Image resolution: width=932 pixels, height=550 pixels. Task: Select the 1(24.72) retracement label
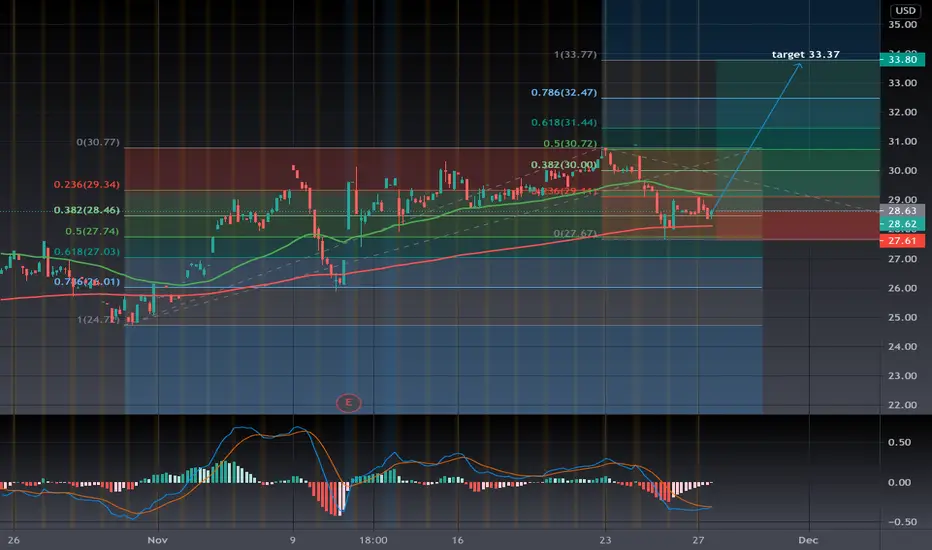coord(98,320)
